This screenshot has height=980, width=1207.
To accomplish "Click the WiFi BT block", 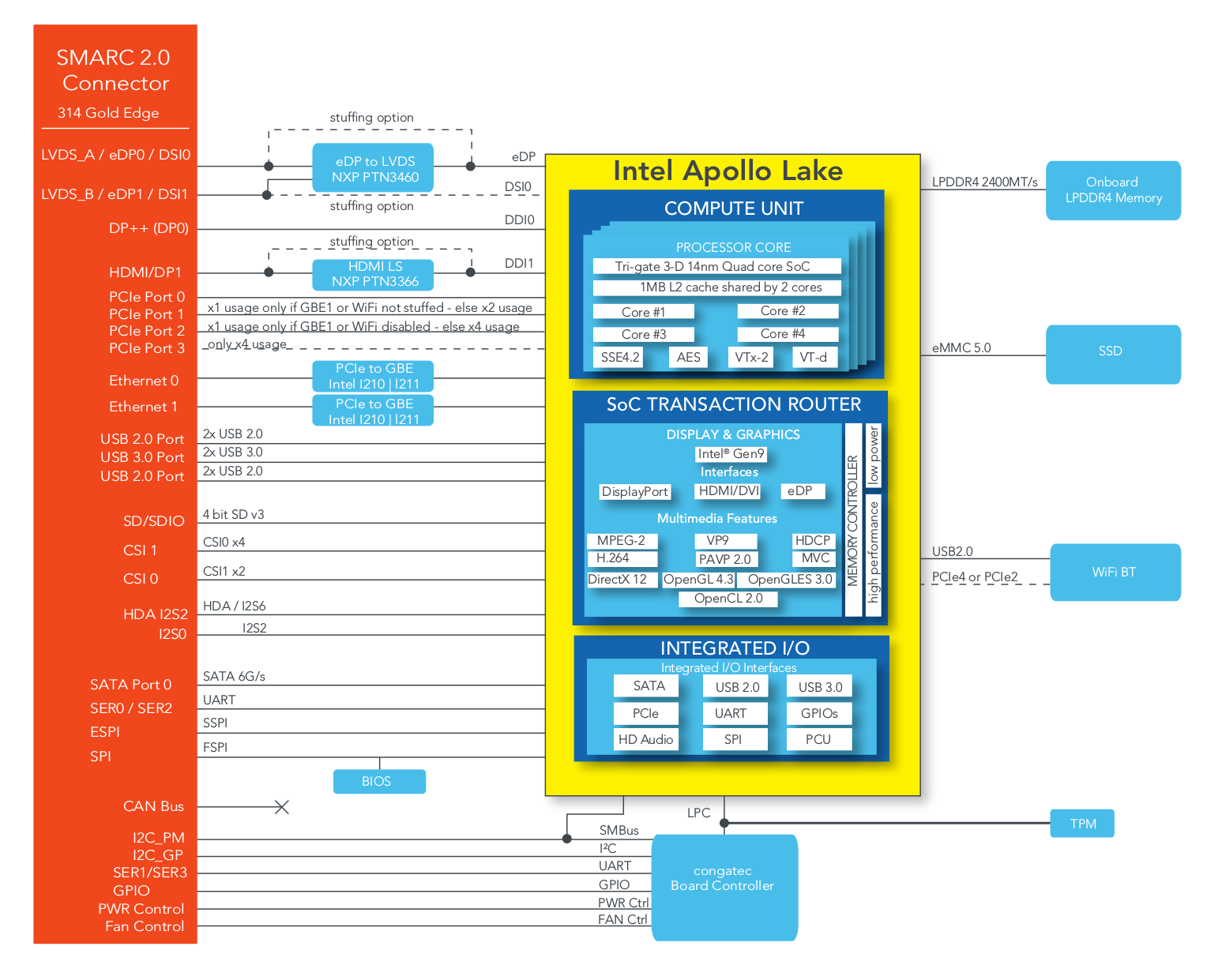I will coord(1115,572).
